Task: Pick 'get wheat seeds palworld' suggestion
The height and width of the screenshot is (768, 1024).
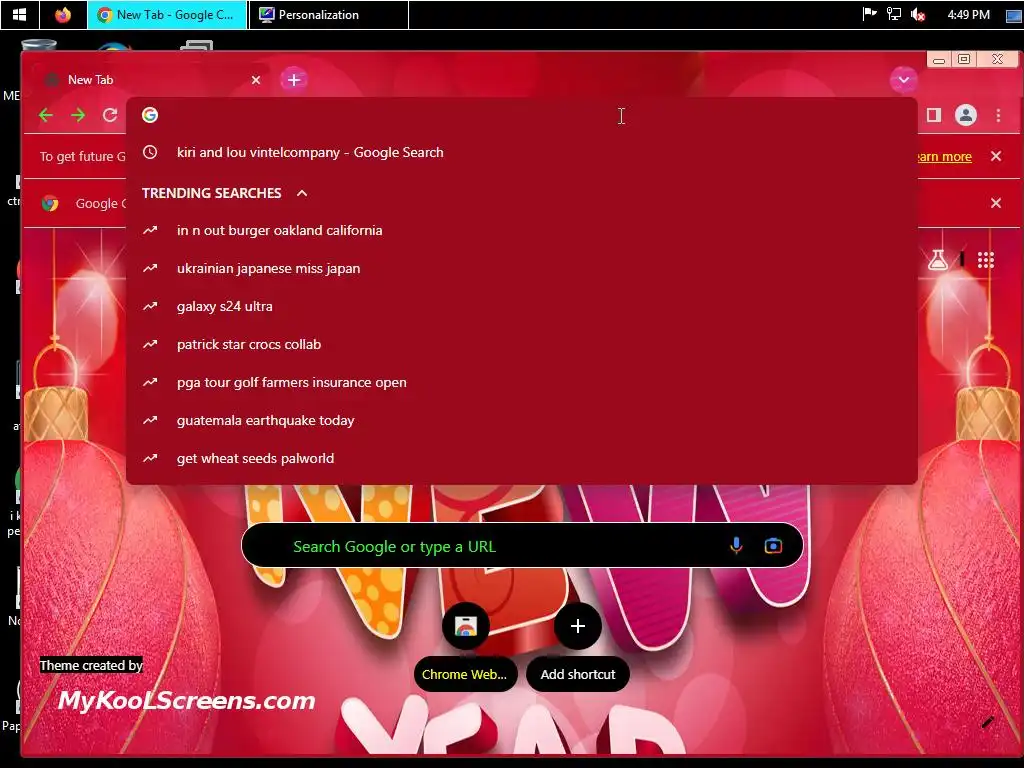Action: 522,458
